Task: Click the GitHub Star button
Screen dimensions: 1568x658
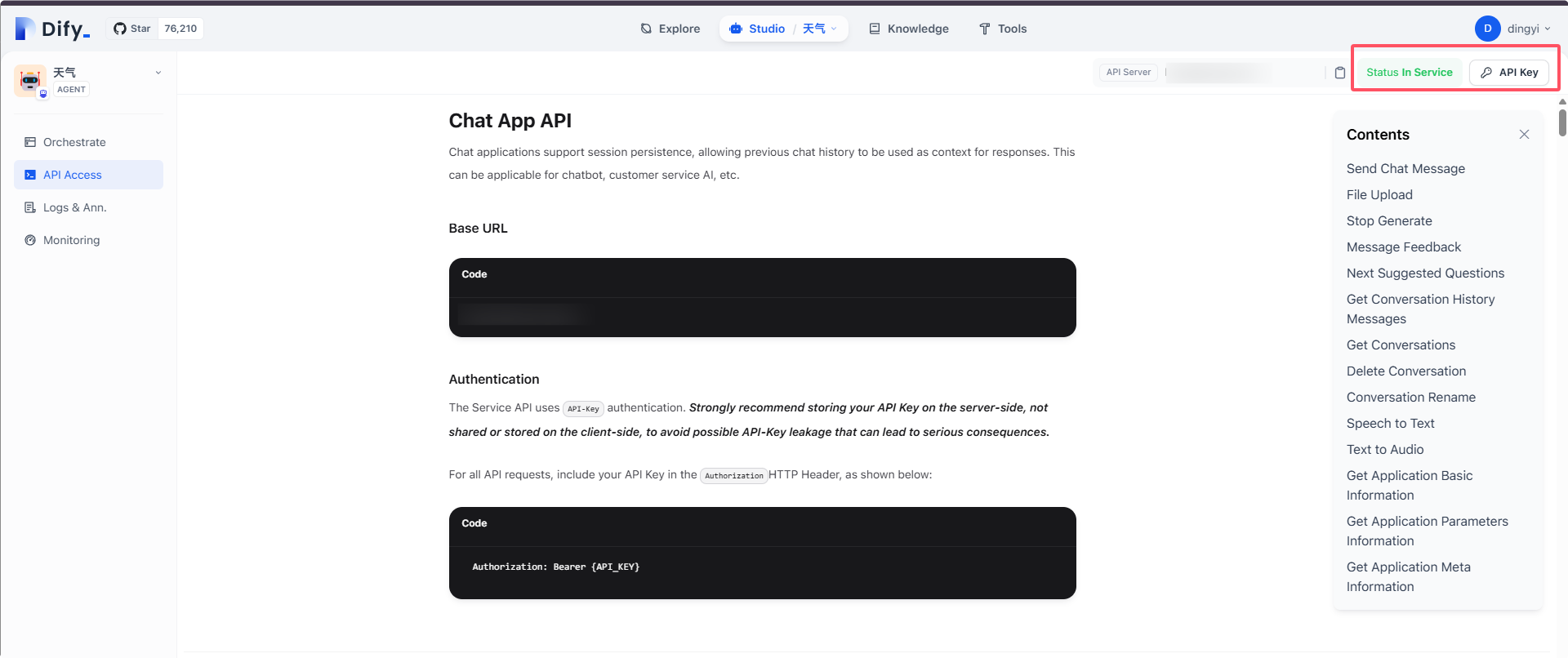Action: coord(132,29)
